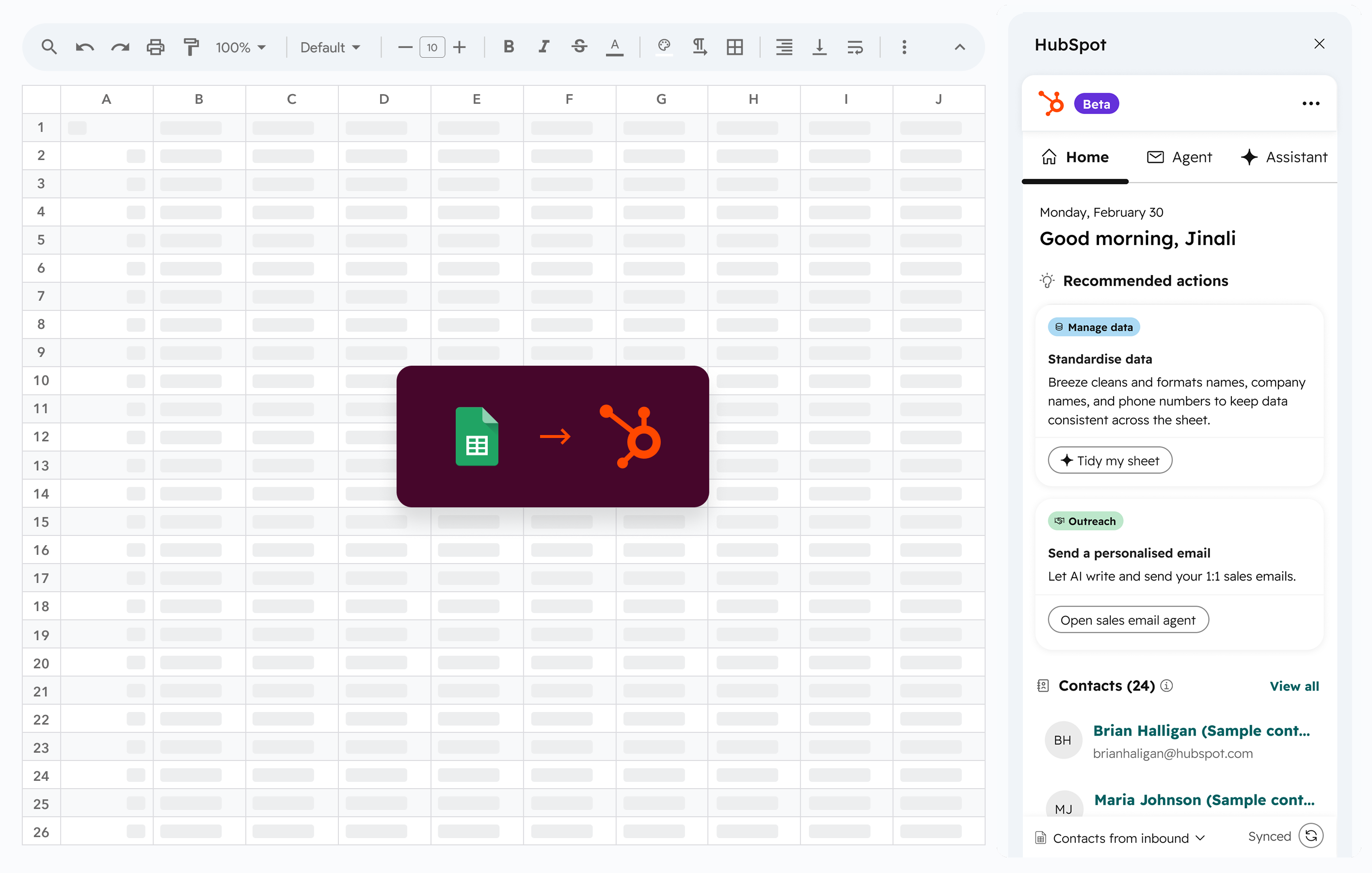
Task: Collapse the toolbar with up chevron
Action: 960,48
